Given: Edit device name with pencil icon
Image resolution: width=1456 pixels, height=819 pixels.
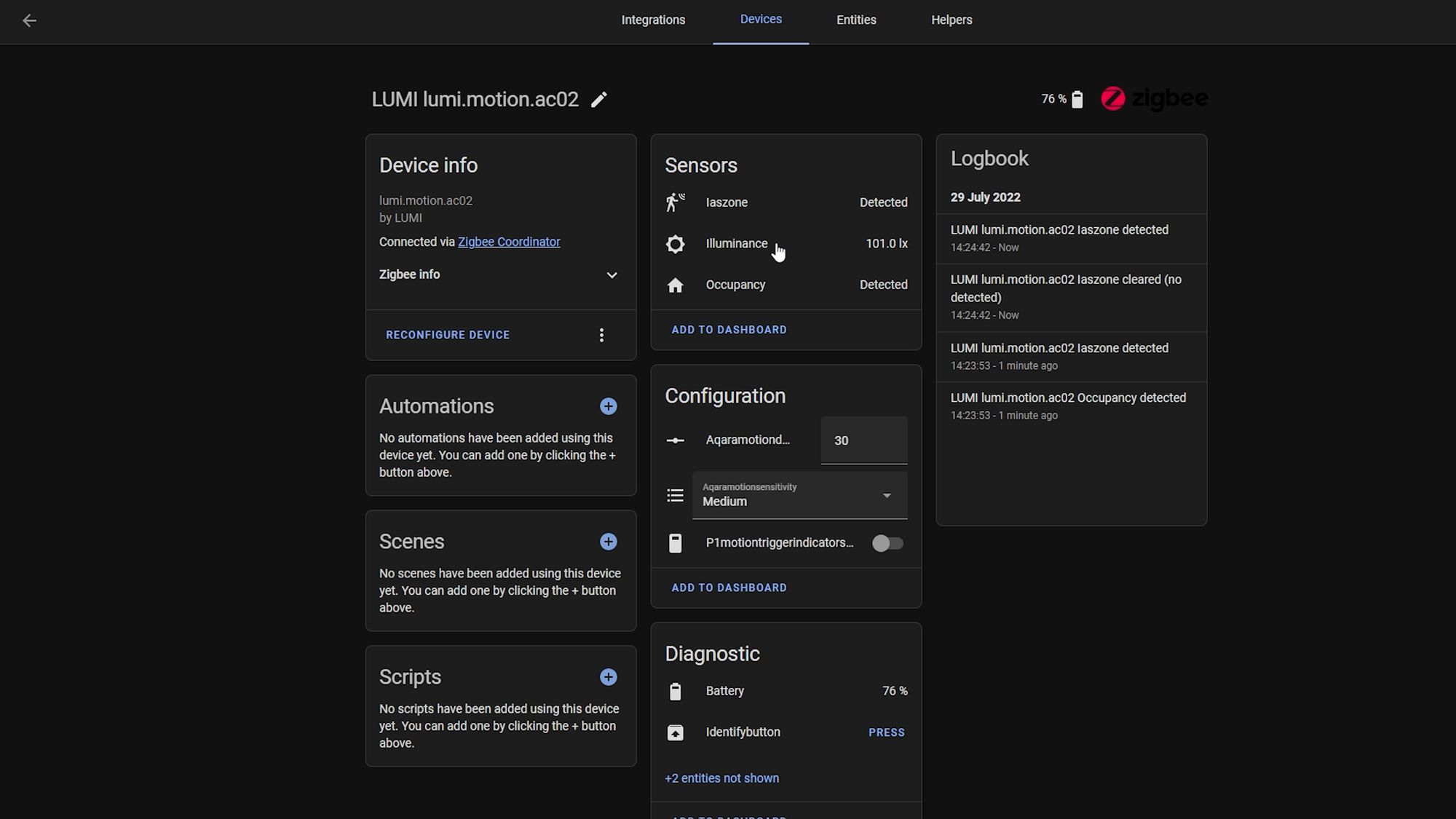Looking at the screenshot, I should 598,100.
